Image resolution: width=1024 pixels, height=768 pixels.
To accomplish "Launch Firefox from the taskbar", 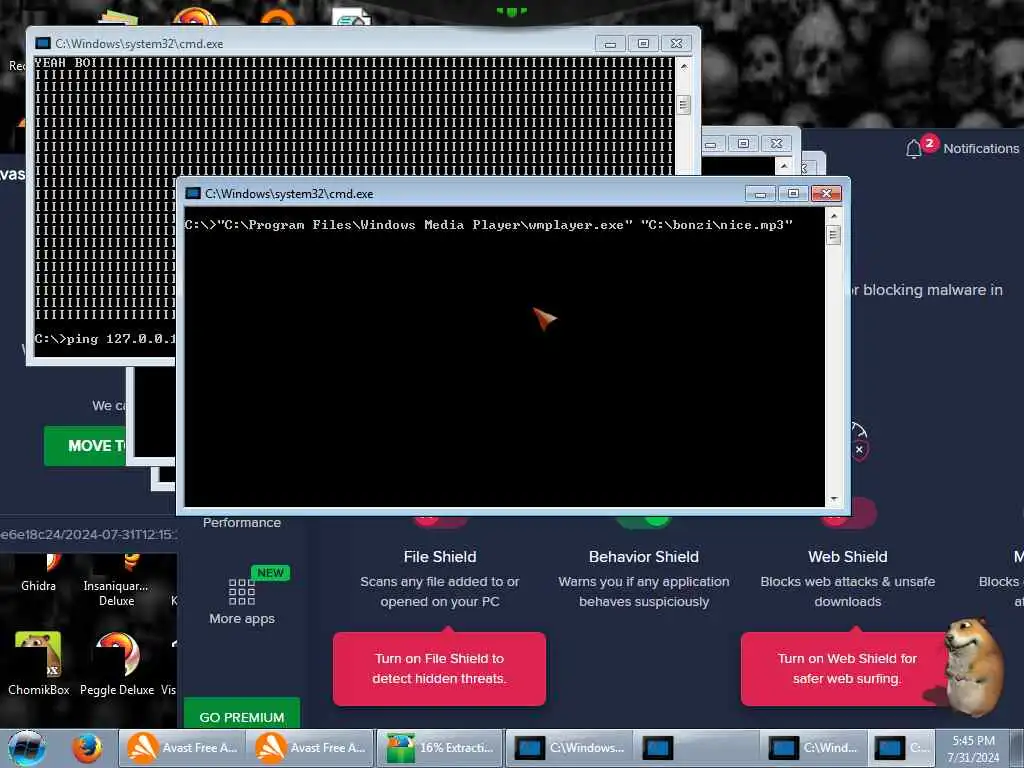I will click(87, 748).
